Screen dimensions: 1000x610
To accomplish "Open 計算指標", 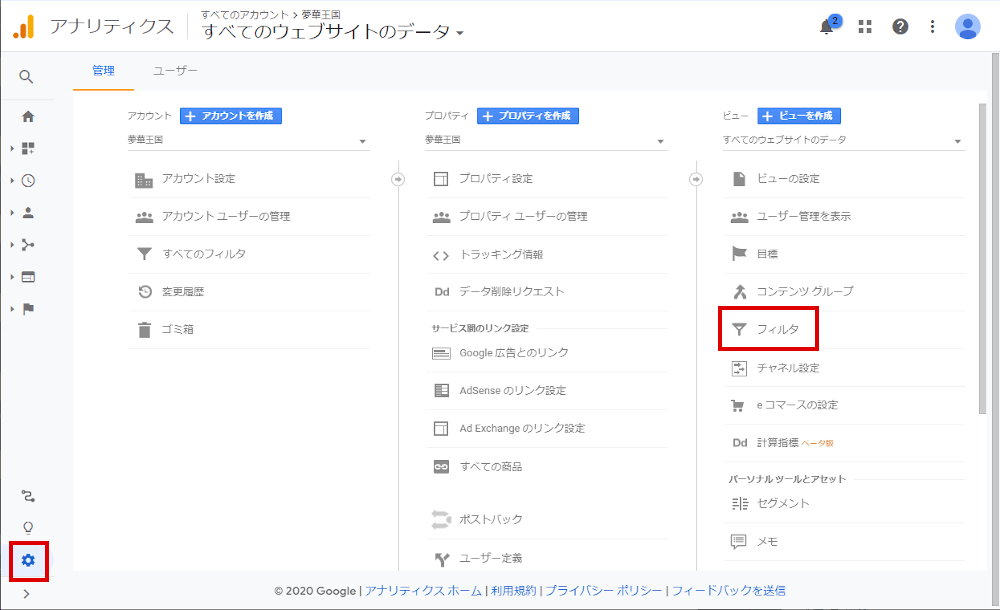I will (844, 443).
